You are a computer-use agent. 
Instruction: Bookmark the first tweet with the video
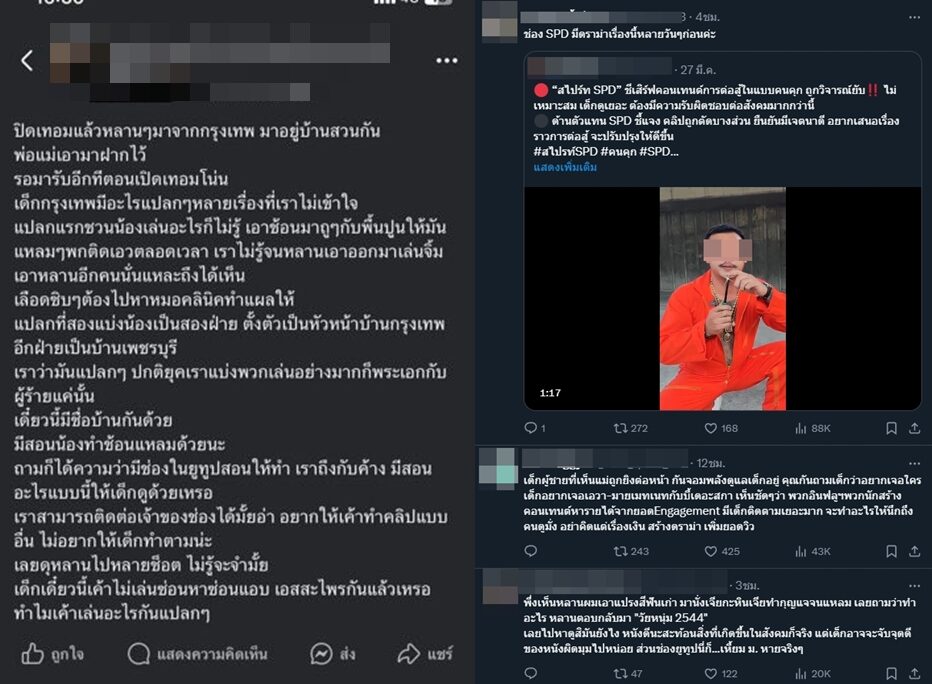[891, 428]
